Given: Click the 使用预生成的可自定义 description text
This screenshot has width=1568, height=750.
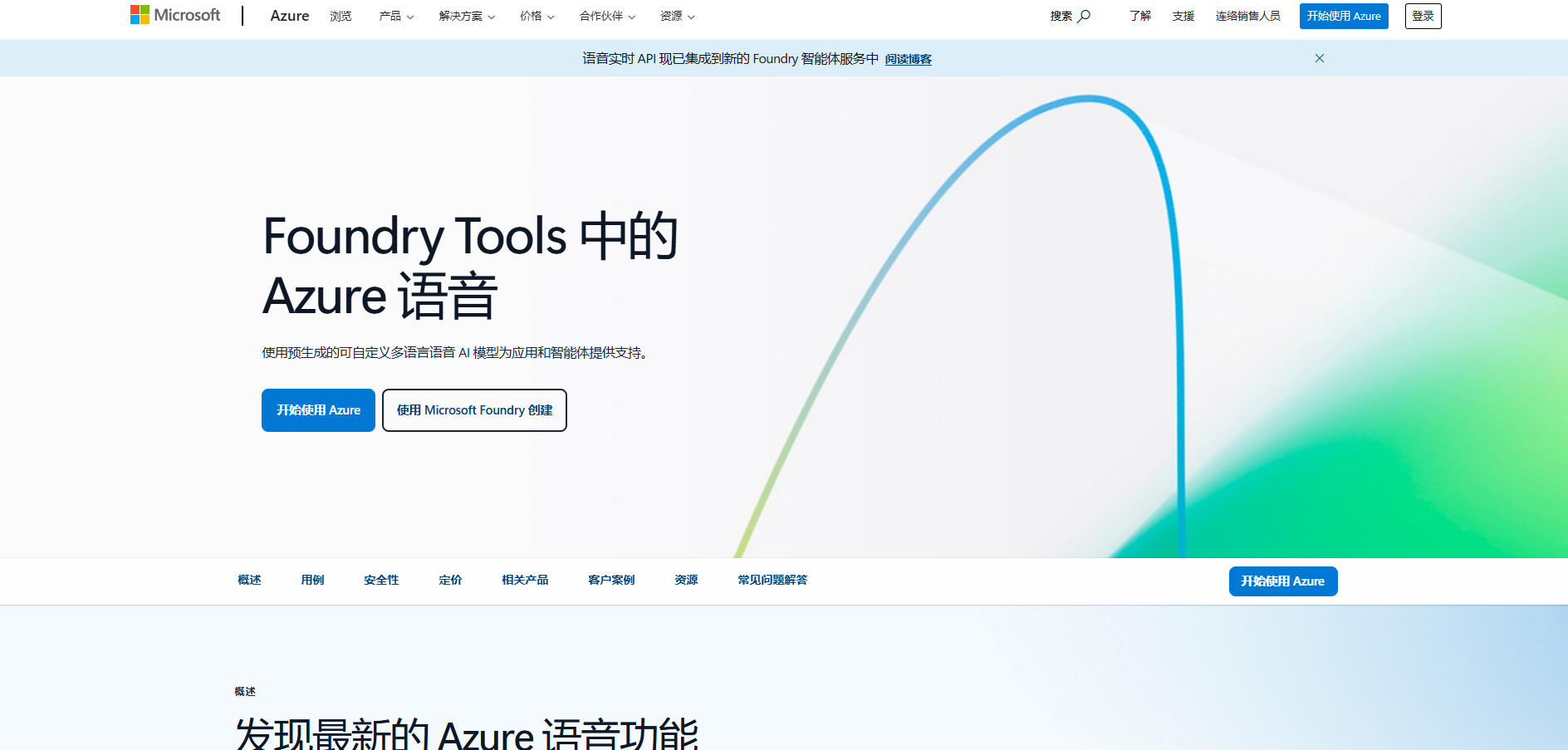Looking at the screenshot, I should point(454,353).
